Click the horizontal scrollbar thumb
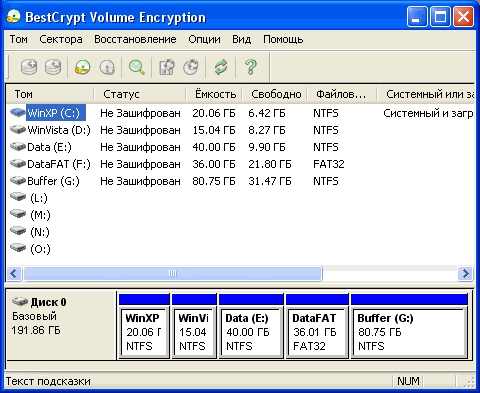The height and width of the screenshot is (393, 480). tap(172, 274)
